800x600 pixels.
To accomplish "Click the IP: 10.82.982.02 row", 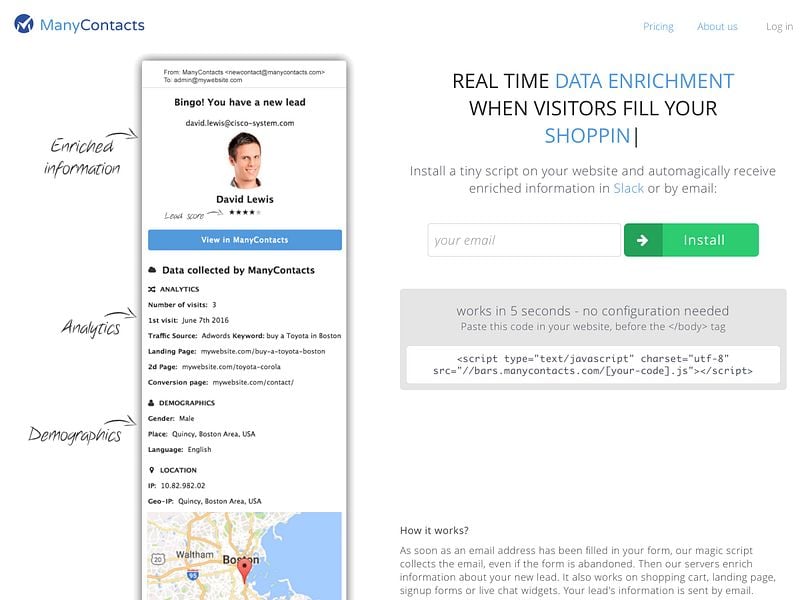I will point(177,486).
